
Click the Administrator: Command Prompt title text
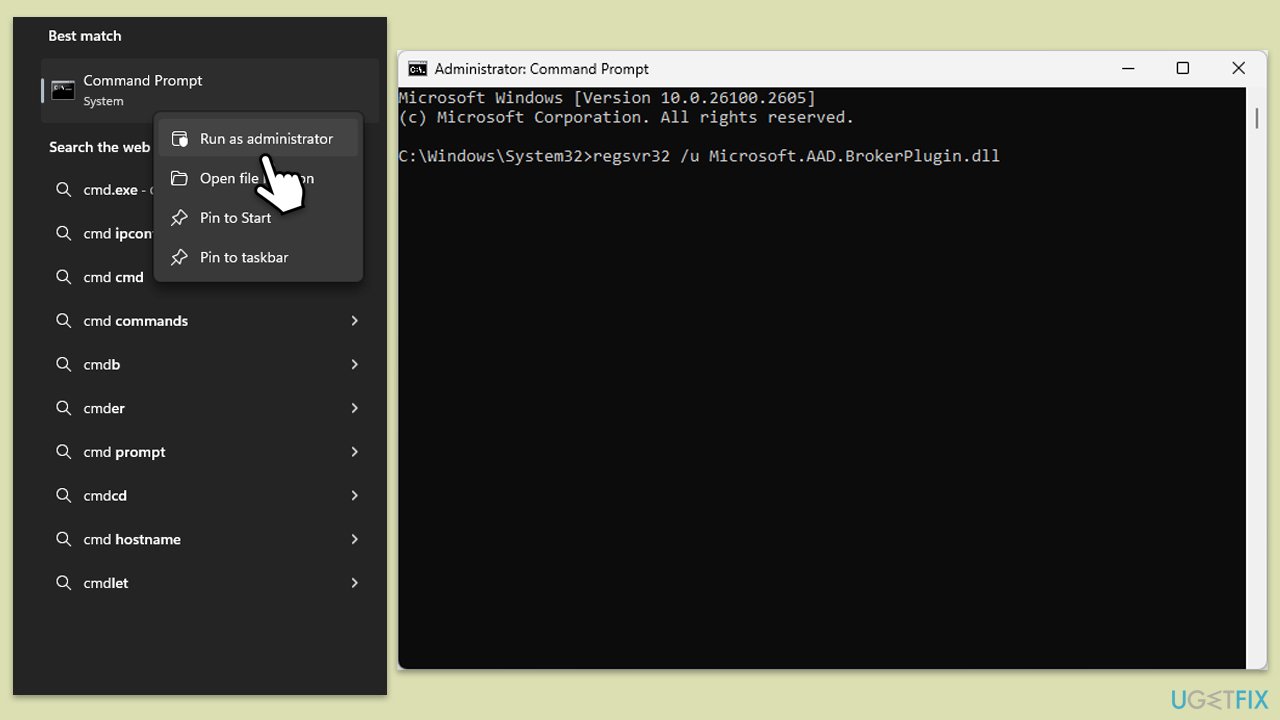coord(542,69)
